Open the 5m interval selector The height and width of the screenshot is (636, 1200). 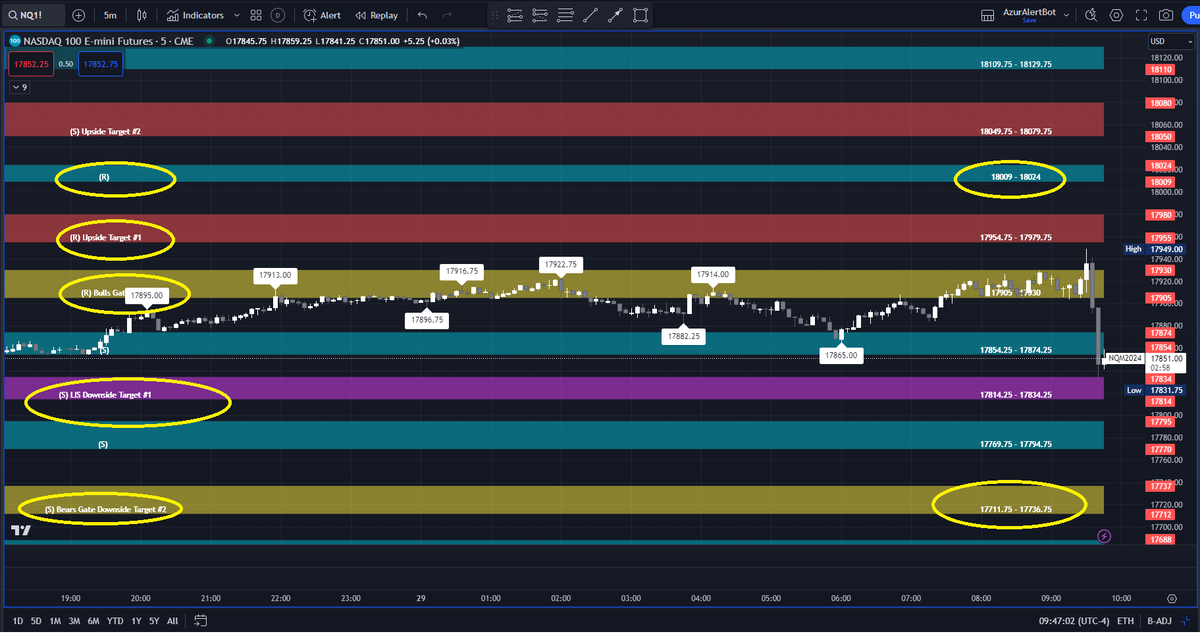pos(110,15)
